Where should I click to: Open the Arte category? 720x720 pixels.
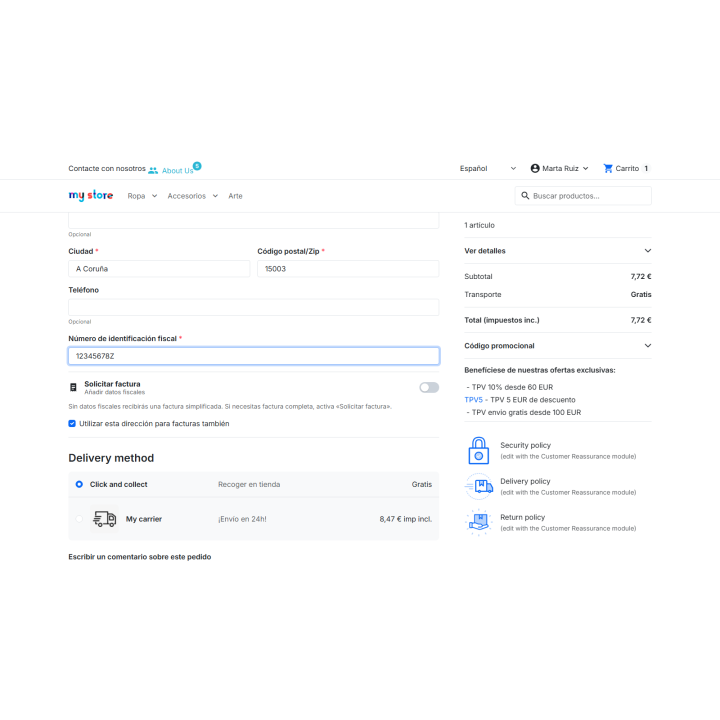pos(235,196)
